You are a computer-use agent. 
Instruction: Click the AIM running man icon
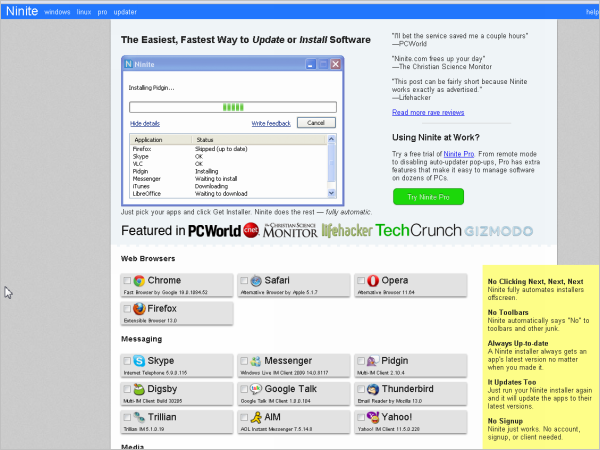click(x=256, y=417)
